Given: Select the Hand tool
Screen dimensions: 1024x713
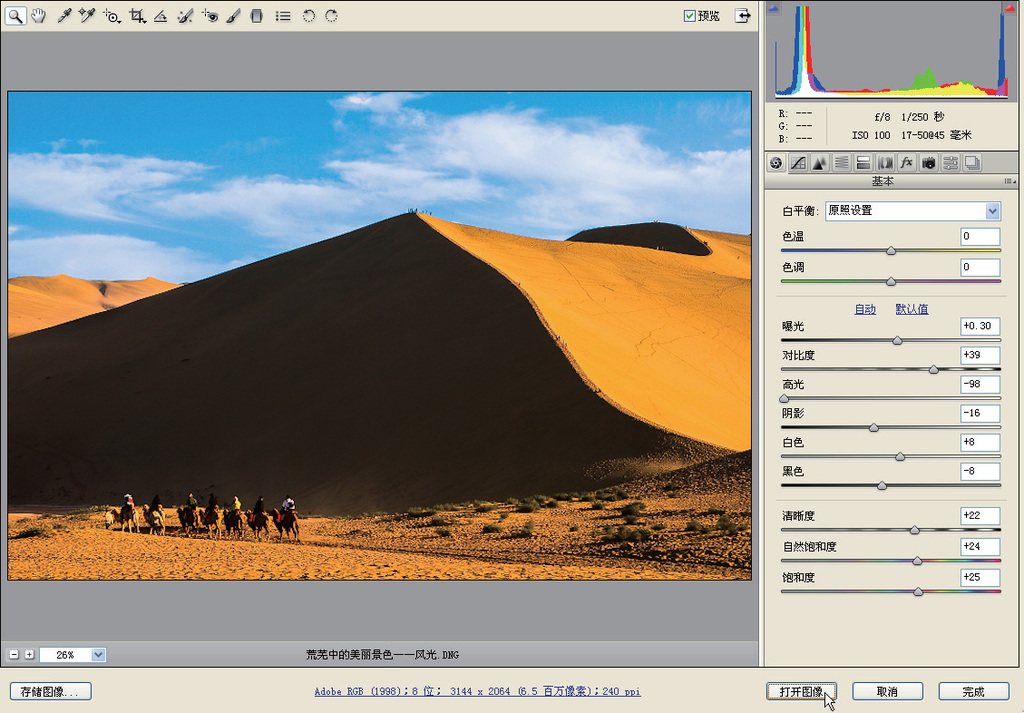Looking at the screenshot, I should tap(39, 16).
